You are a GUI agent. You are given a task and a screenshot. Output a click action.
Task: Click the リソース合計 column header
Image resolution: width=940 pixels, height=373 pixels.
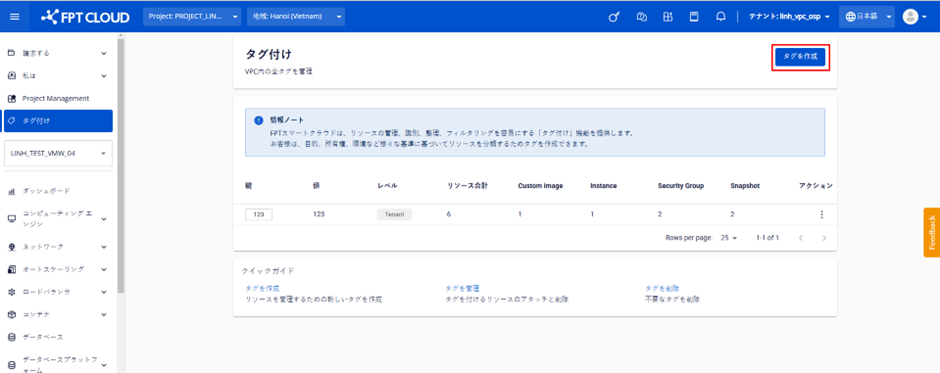(x=468, y=186)
